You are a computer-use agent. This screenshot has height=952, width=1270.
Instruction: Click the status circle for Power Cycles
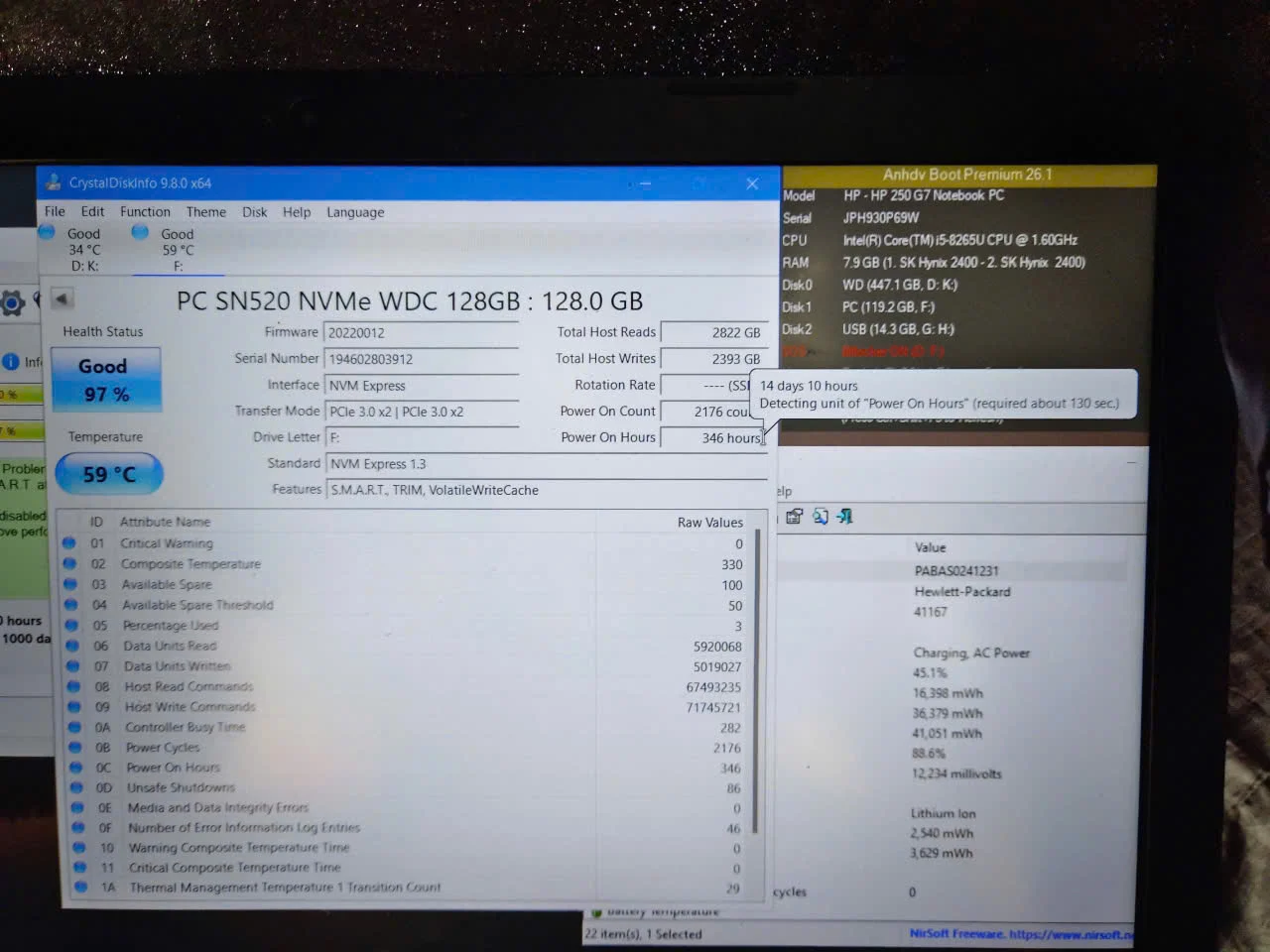75,747
